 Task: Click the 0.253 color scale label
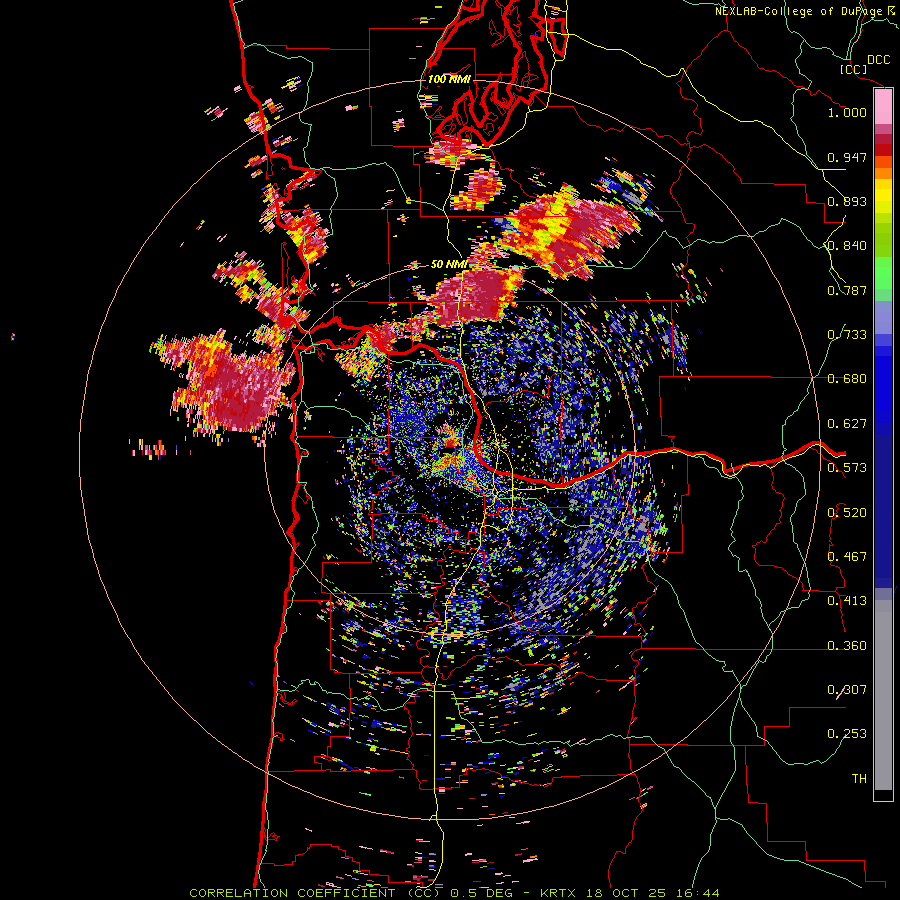[847, 734]
